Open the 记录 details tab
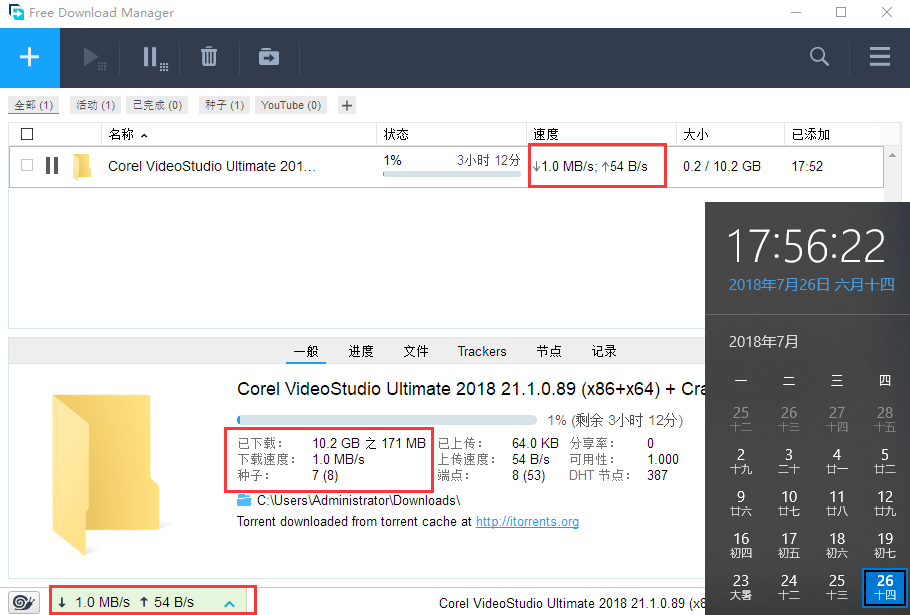The width and height of the screenshot is (910, 615). (x=604, y=351)
